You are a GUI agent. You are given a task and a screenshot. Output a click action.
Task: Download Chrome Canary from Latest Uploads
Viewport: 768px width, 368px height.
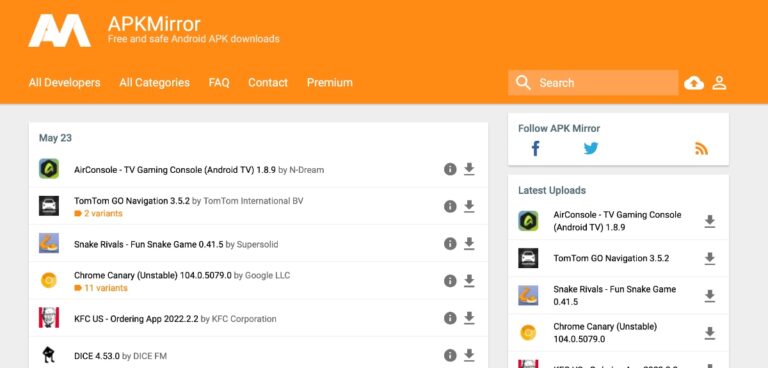(710, 333)
